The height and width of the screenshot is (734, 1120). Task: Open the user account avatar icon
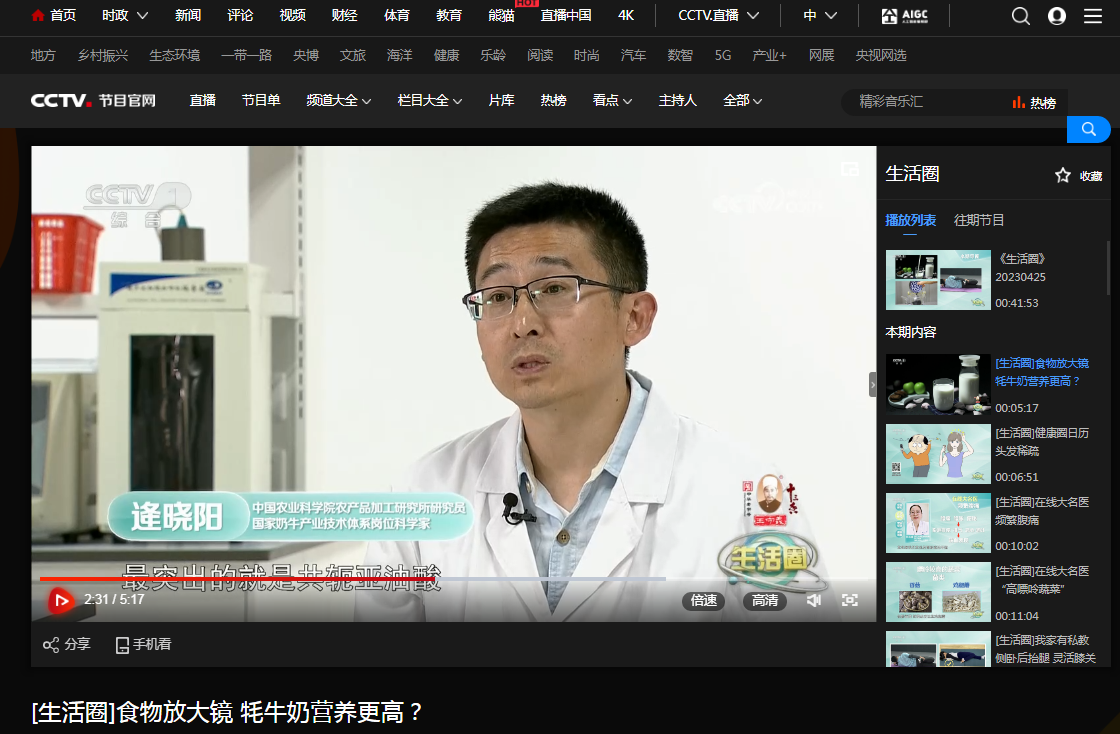pyautogui.click(x=1056, y=16)
